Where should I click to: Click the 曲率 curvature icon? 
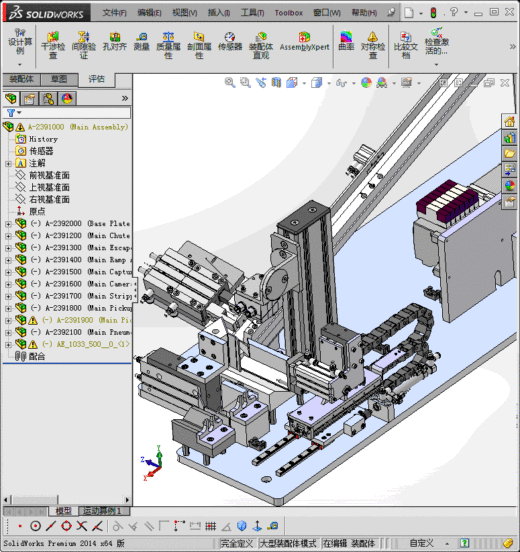tap(346, 41)
